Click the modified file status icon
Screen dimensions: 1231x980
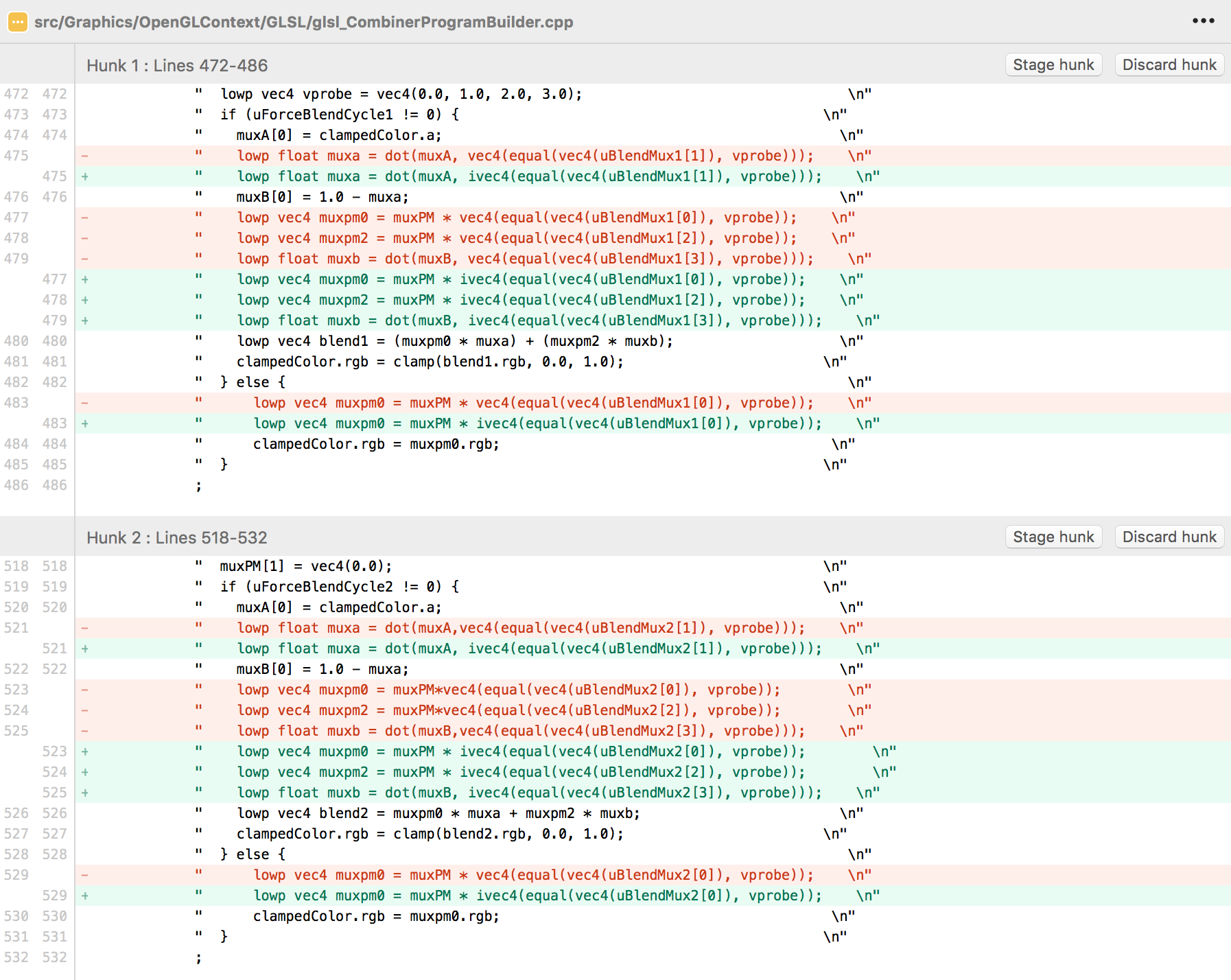click(17, 22)
